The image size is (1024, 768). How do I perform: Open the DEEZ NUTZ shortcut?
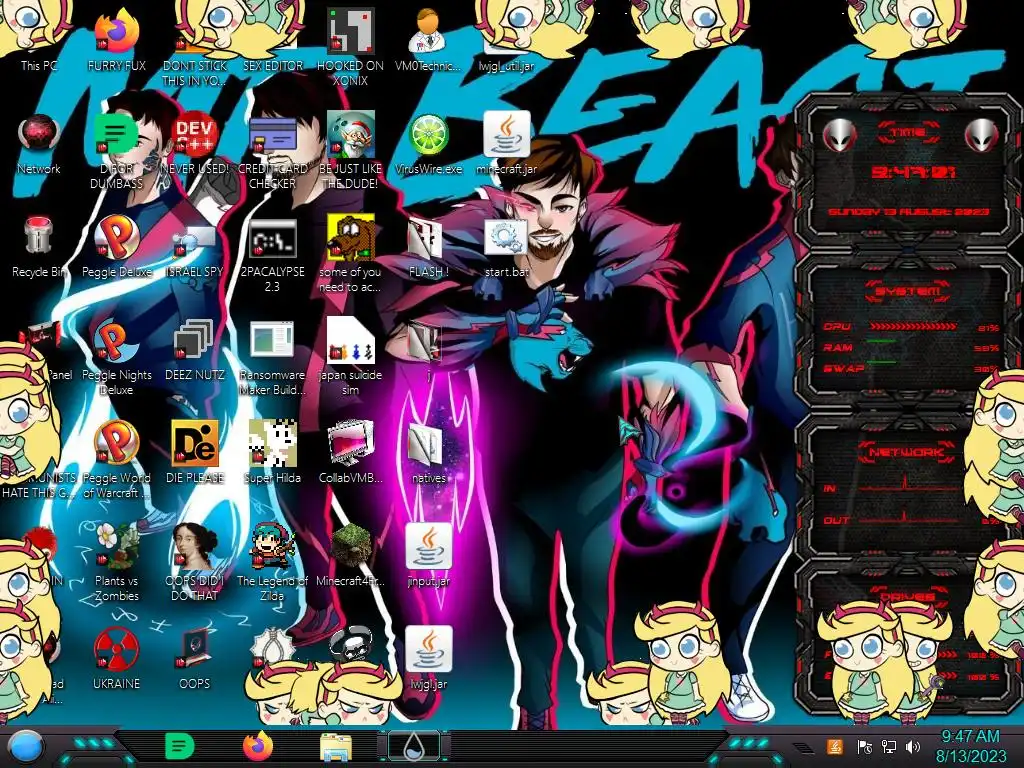(194, 350)
